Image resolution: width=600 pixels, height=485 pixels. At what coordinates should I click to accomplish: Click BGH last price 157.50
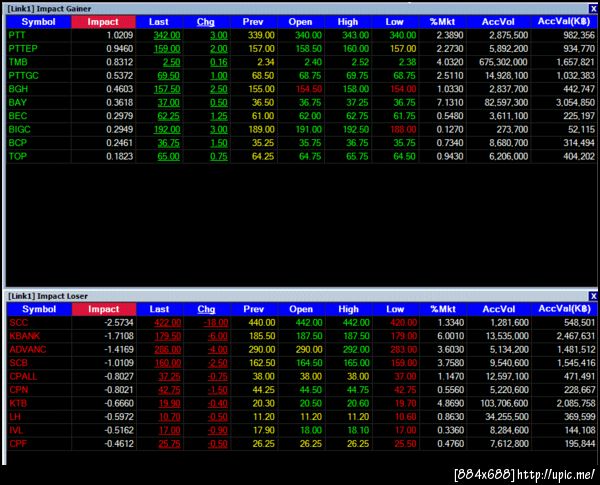pos(167,89)
